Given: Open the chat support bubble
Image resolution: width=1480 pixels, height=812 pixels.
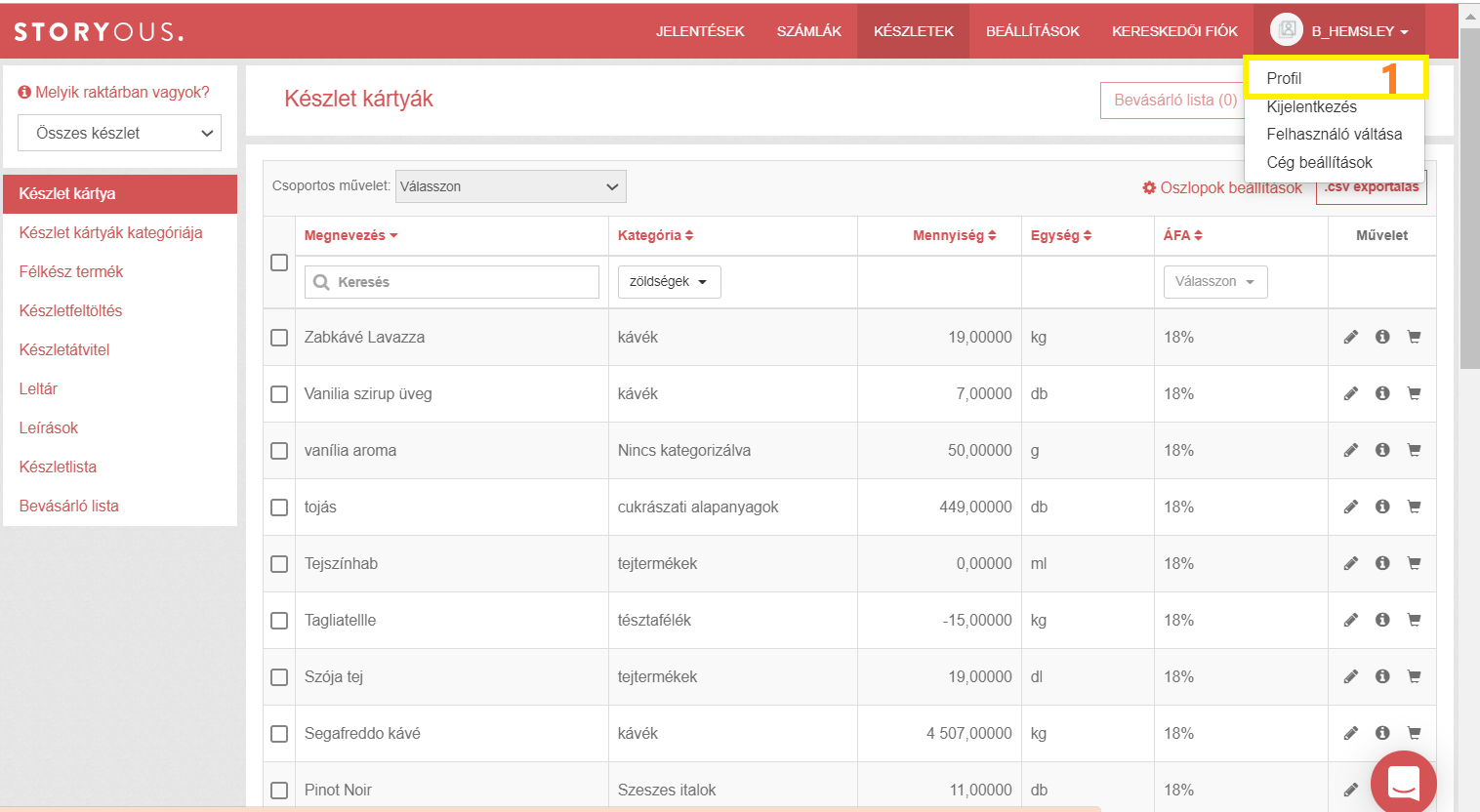Looking at the screenshot, I should [x=1403, y=783].
